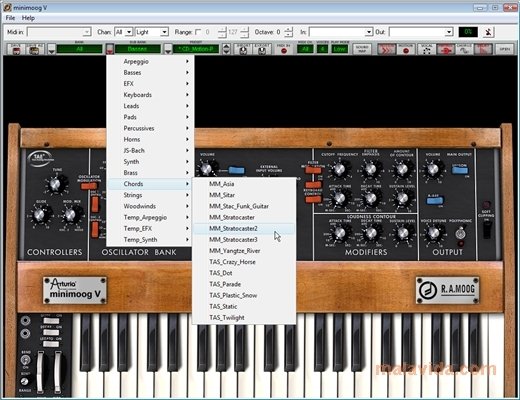The height and width of the screenshot is (400, 520).
Task: Adjust the Octave stepper
Action: coord(289,32)
